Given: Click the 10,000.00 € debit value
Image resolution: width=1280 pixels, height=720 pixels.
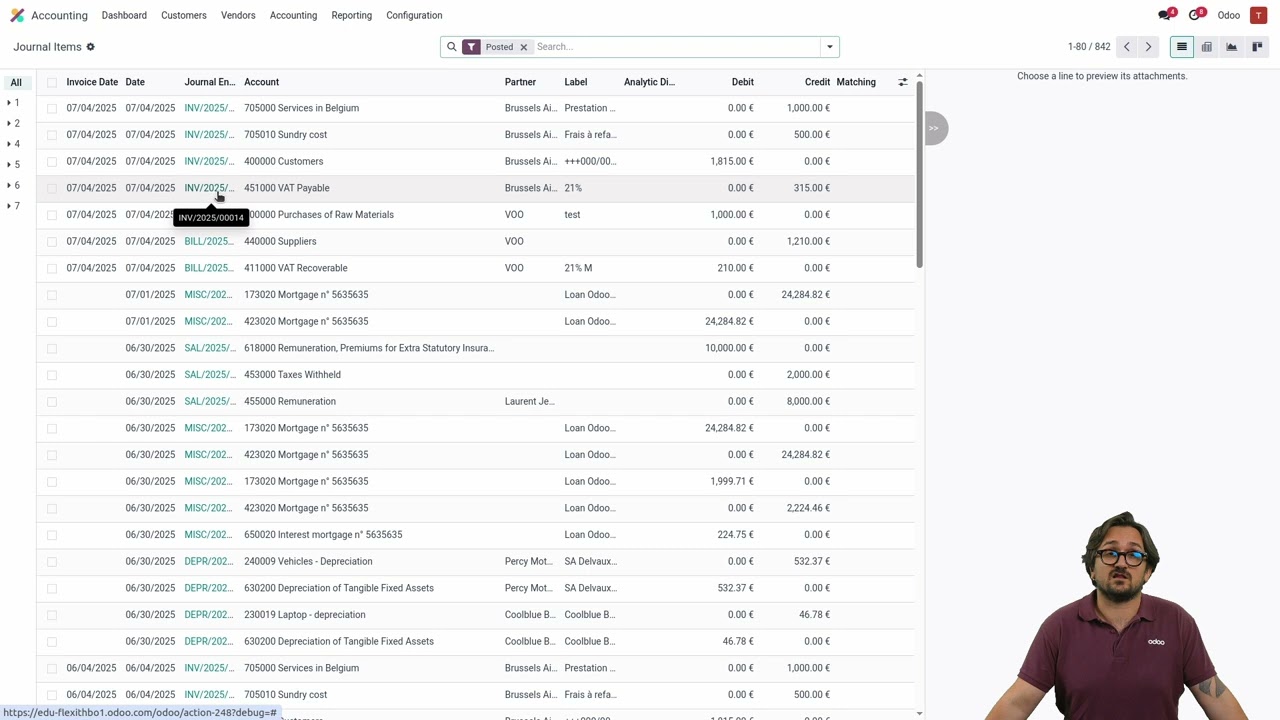Looking at the screenshot, I should click(x=729, y=348).
